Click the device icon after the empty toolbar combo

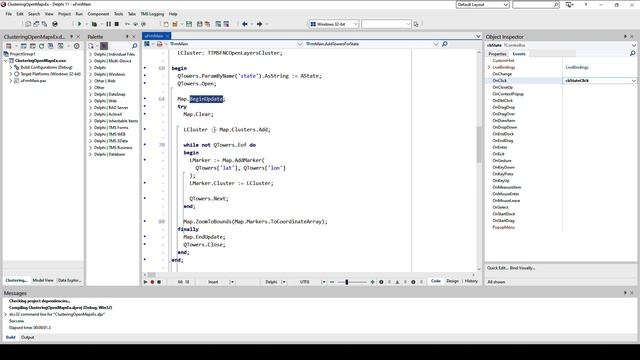pyautogui.click(x=416, y=24)
